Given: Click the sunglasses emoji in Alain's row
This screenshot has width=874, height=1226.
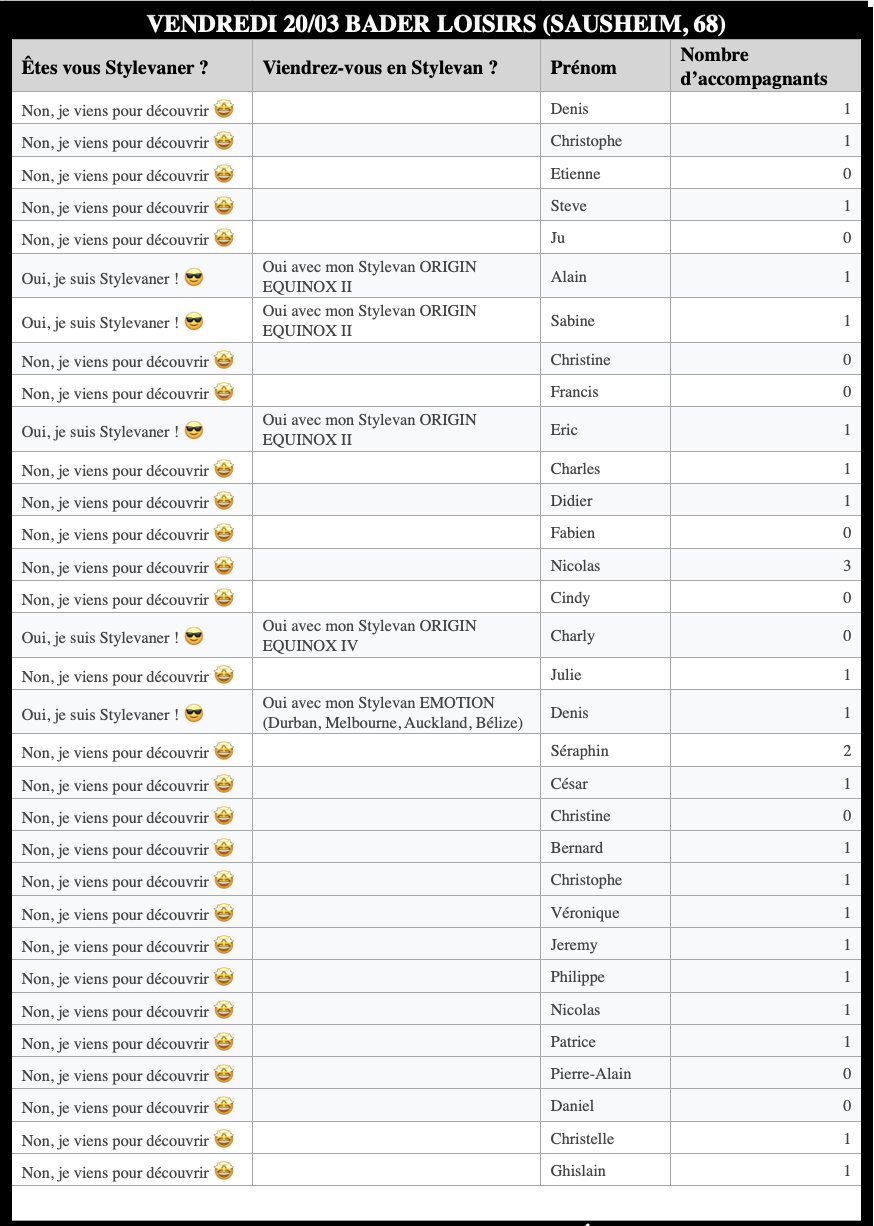Looking at the screenshot, I should (194, 278).
